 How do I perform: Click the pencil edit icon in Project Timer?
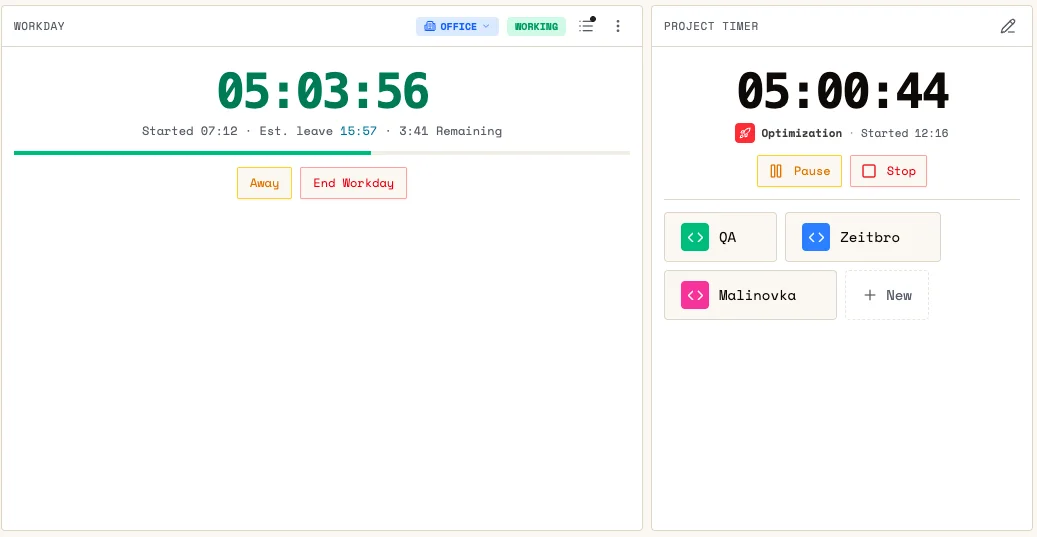click(x=1007, y=26)
